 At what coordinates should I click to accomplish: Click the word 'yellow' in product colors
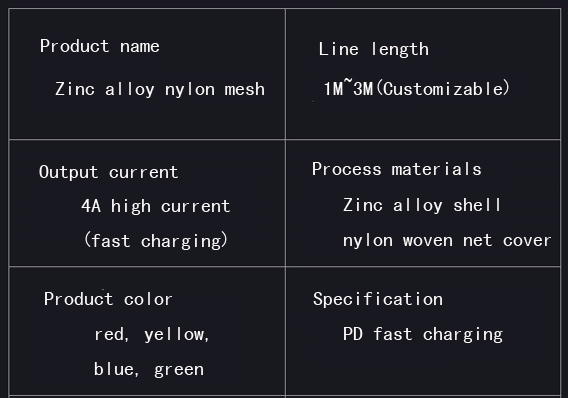click(x=175, y=334)
